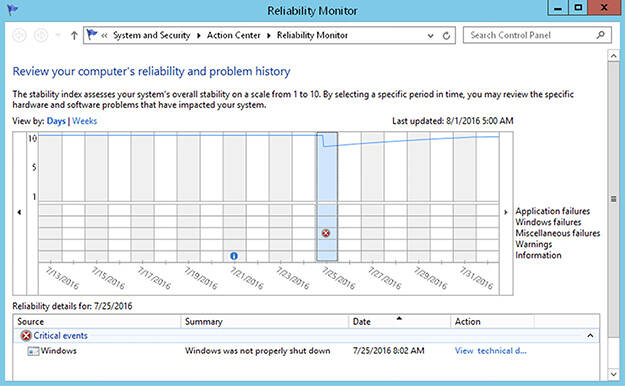Open View technical details link
This screenshot has height=386, width=625.
click(x=491, y=351)
